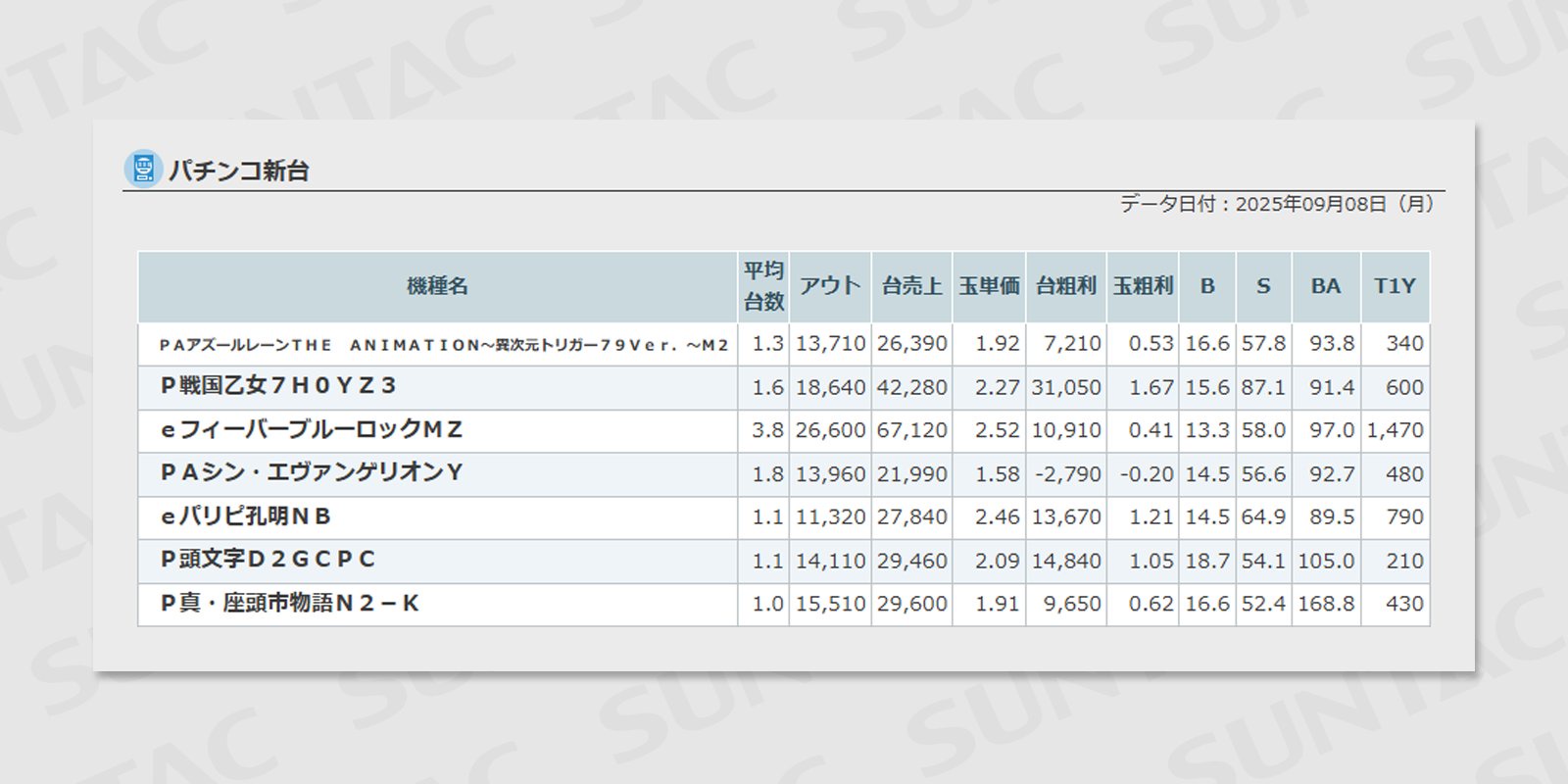Image resolution: width=1568 pixels, height=784 pixels.
Task: Select the 機種名 column header
Action: 438,286
